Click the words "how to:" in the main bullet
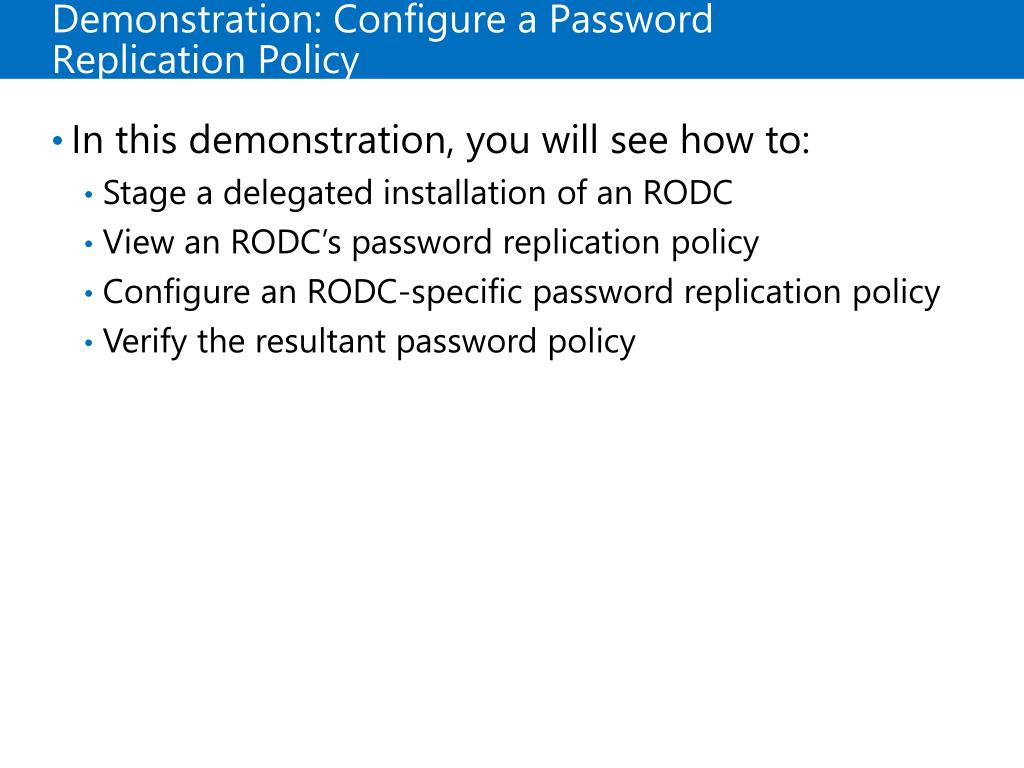Screen dimensions: 1024x768 (x=745, y=140)
